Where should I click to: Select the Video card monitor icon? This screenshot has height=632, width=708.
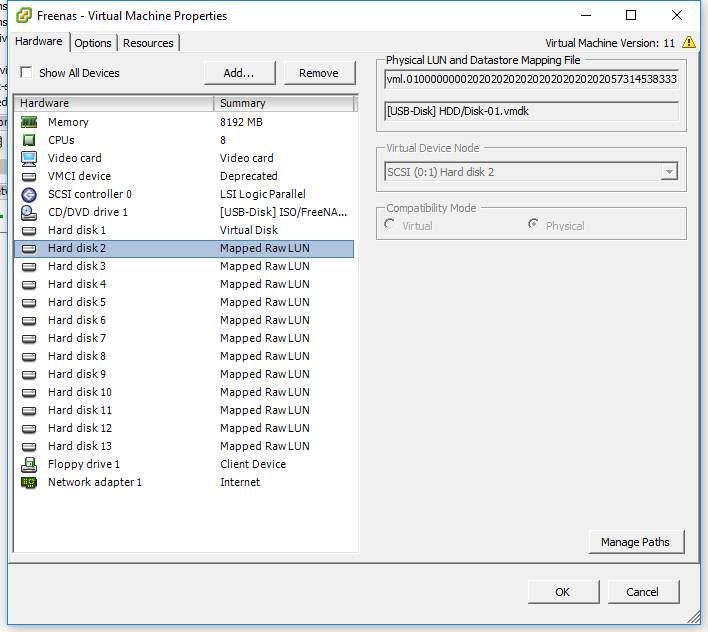29,158
